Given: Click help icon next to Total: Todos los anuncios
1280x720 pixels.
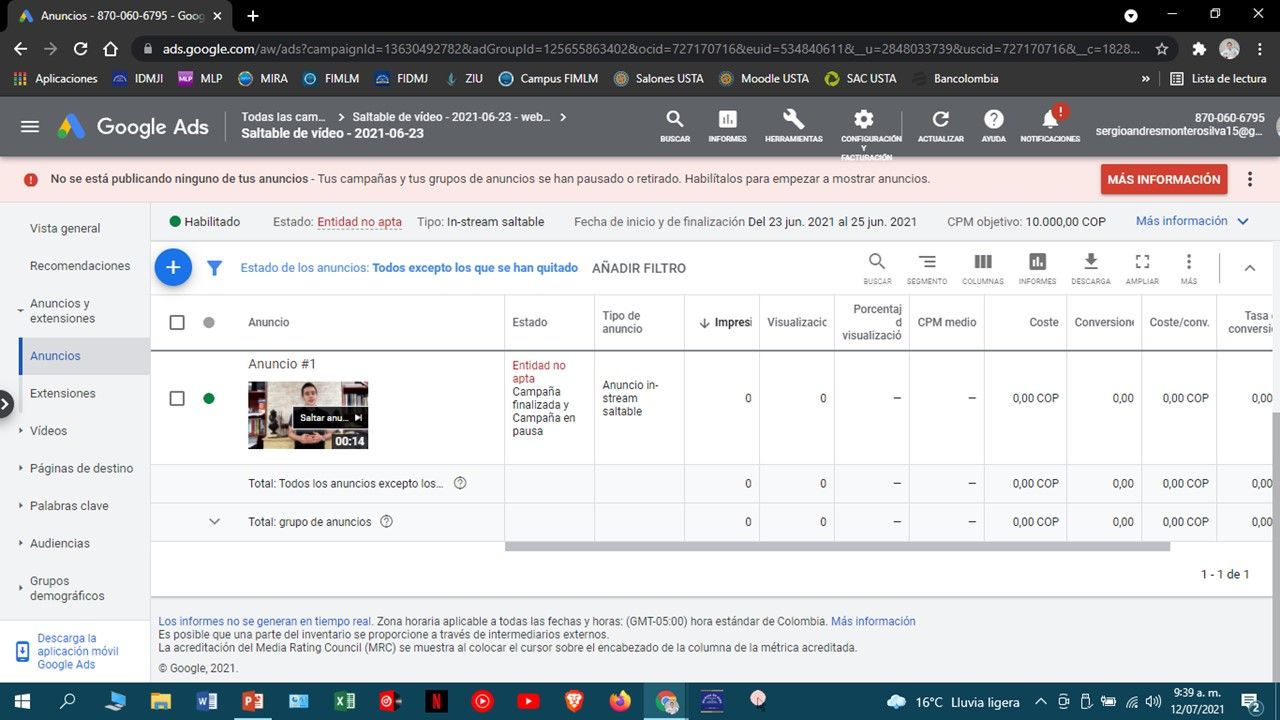Looking at the screenshot, I should click(460, 483).
